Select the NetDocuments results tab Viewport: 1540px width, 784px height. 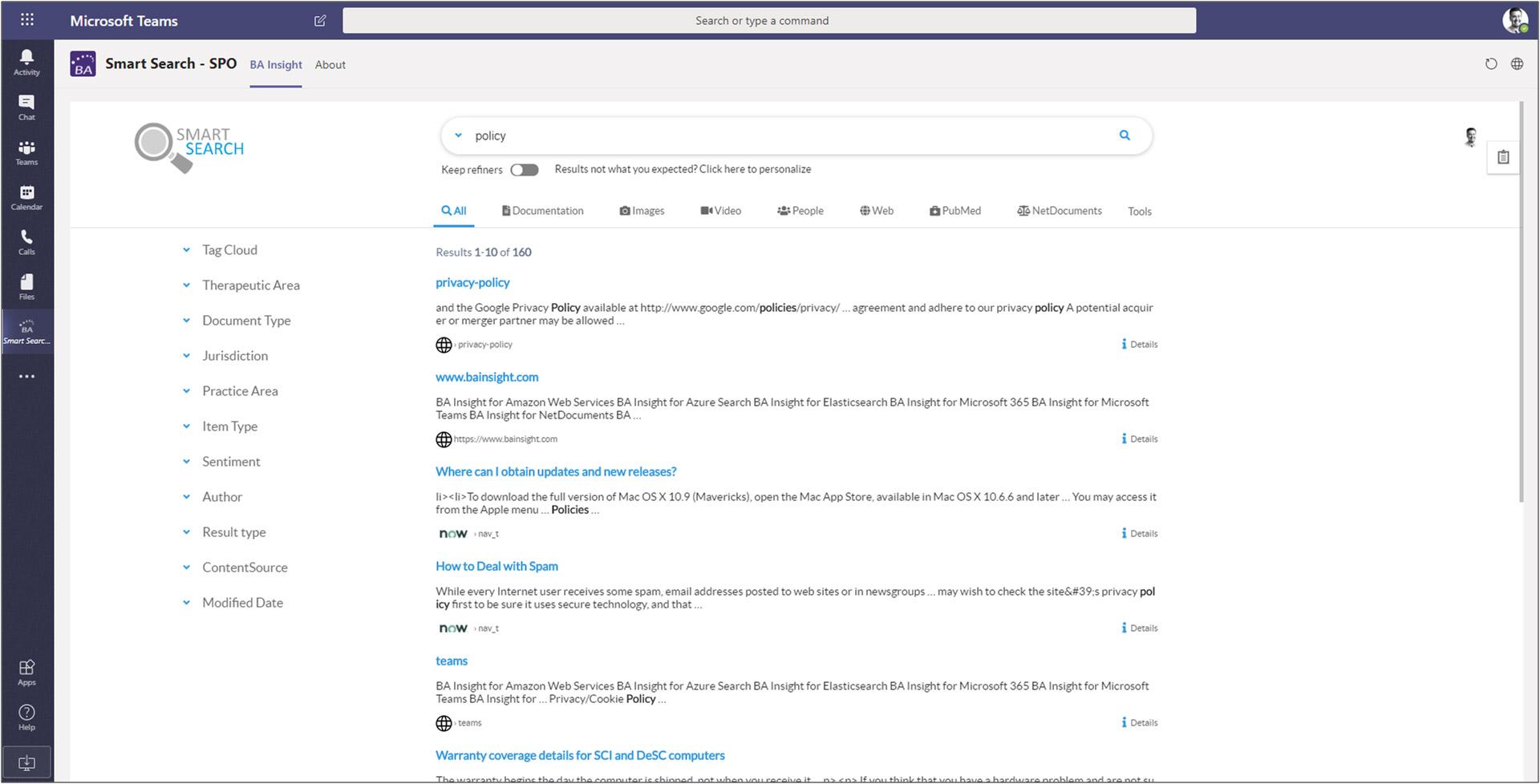tap(1060, 211)
